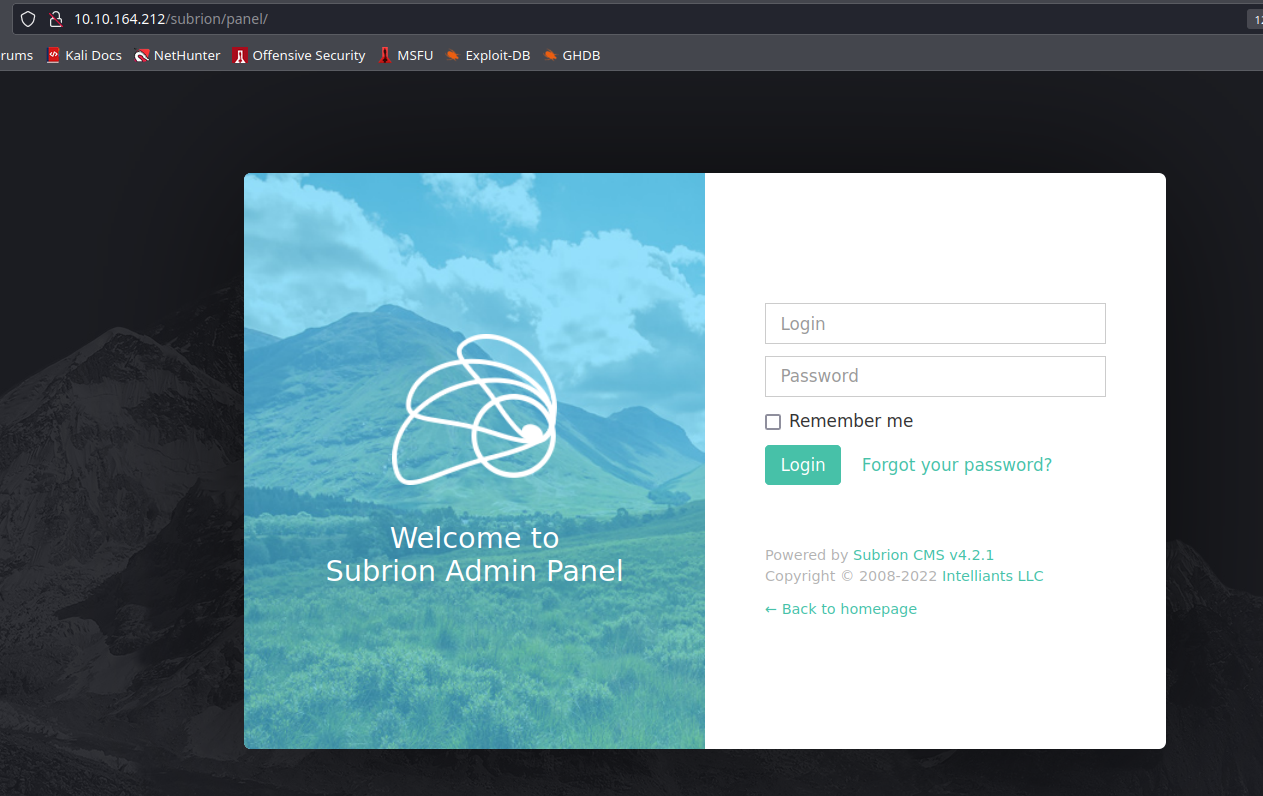Open the Offensive Security bookmark

[x=299, y=56]
